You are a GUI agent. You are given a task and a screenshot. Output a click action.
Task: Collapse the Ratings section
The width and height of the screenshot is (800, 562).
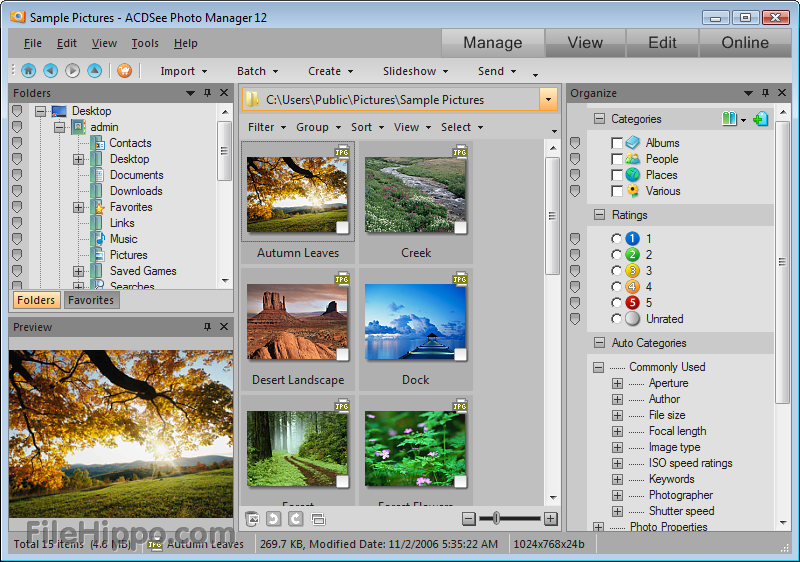599,215
